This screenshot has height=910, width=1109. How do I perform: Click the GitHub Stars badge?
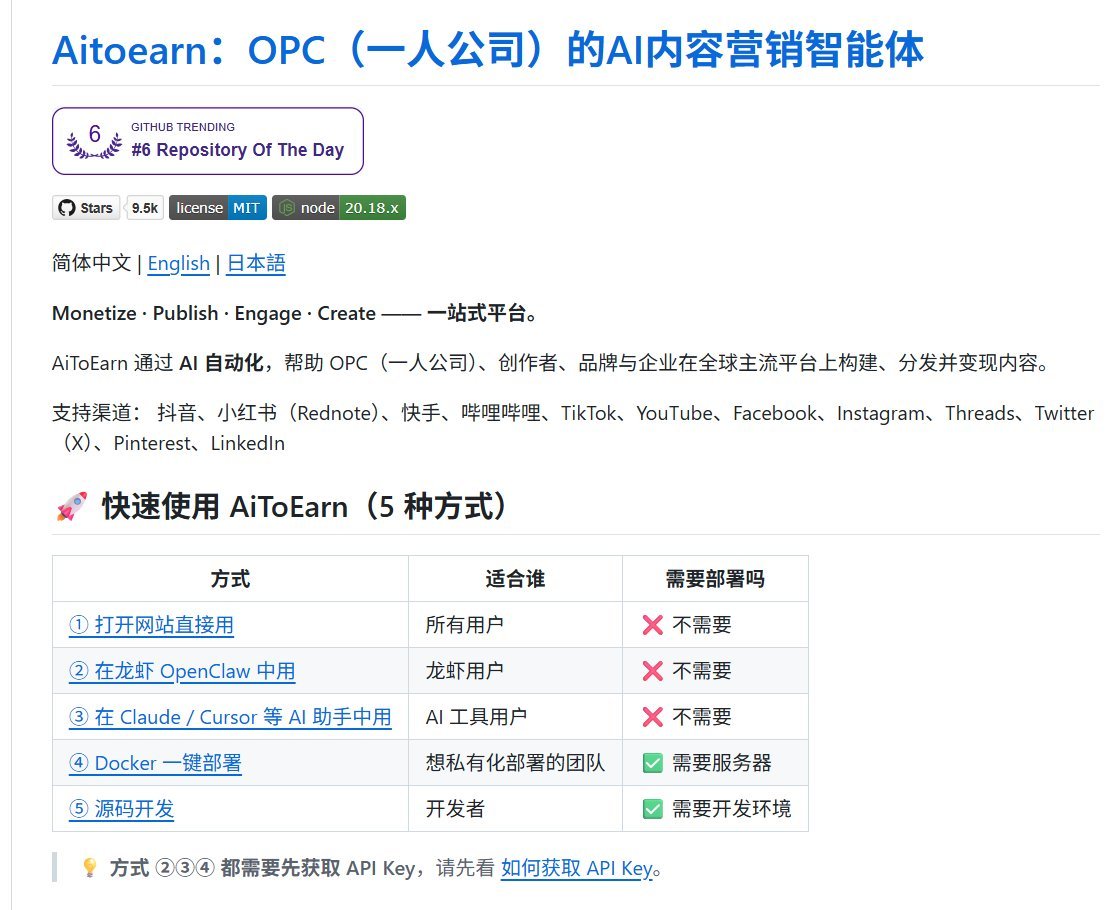(86, 208)
